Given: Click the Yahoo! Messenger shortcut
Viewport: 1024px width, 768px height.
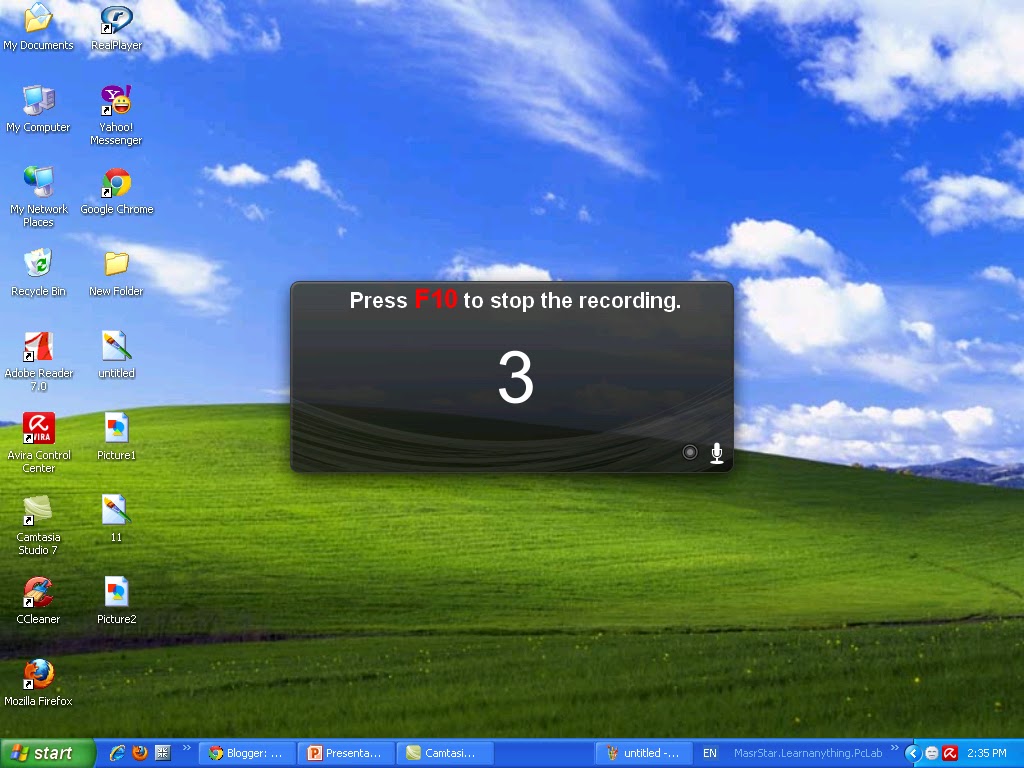Looking at the screenshot, I should point(116,115).
